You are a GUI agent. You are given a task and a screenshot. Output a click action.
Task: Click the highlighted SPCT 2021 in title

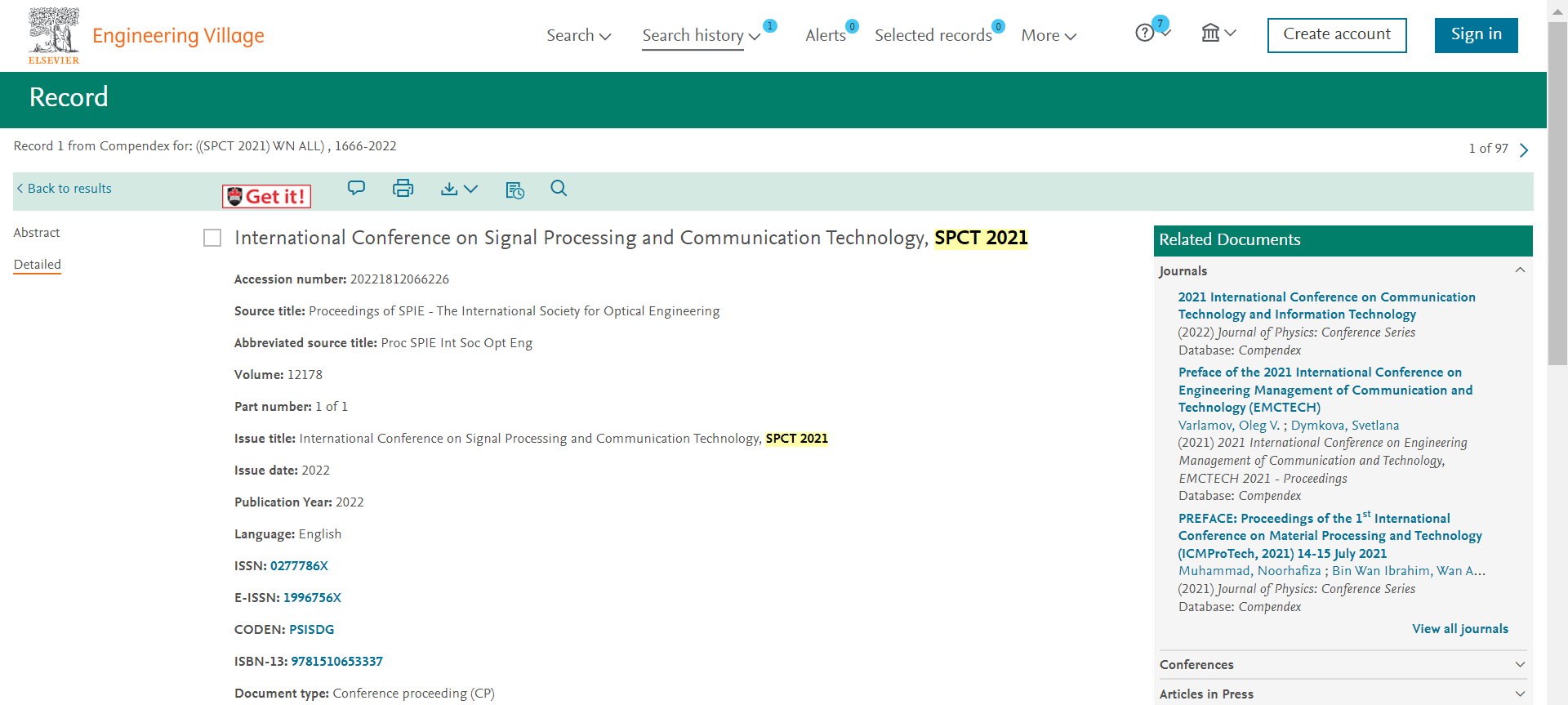981,238
